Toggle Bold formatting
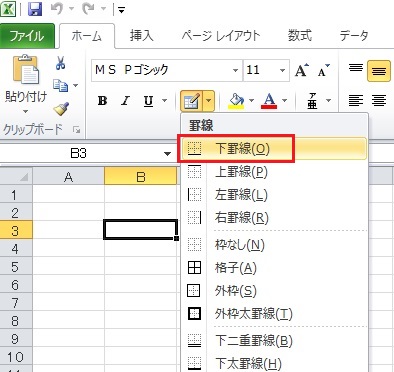The image size is (394, 372). click(x=102, y=100)
